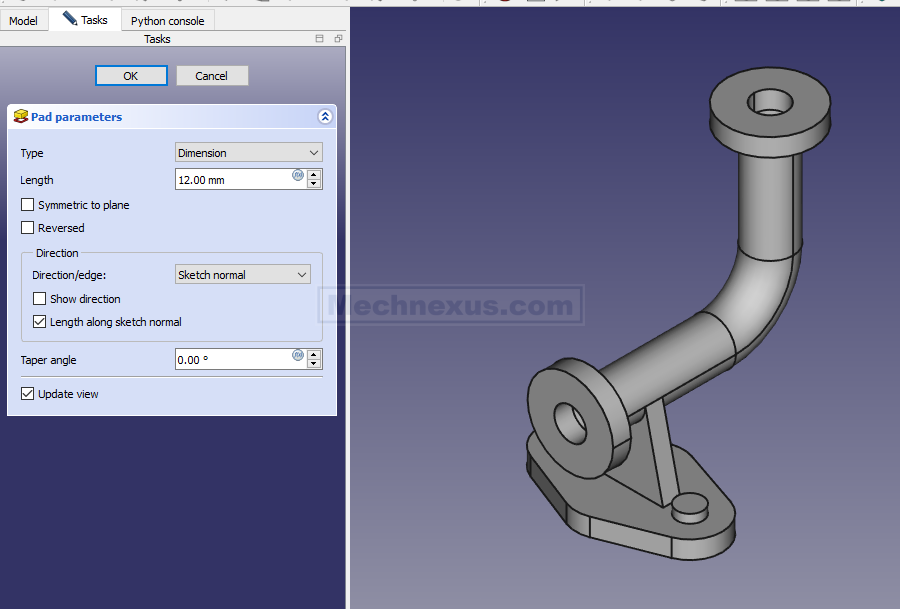This screenshot has height=609, width=900.
Task: Open the Type dropdown showing Dimension
Action: (249, 153)
